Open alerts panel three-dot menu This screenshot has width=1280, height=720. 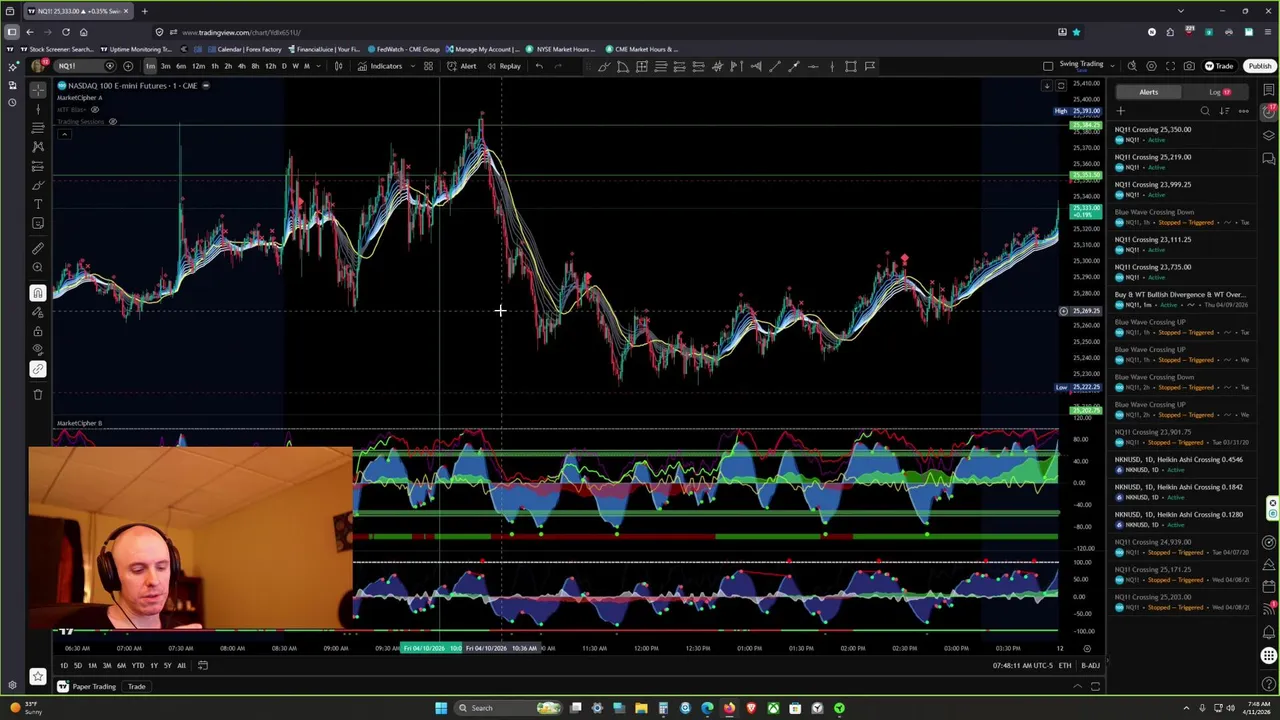pos(1243,111)
